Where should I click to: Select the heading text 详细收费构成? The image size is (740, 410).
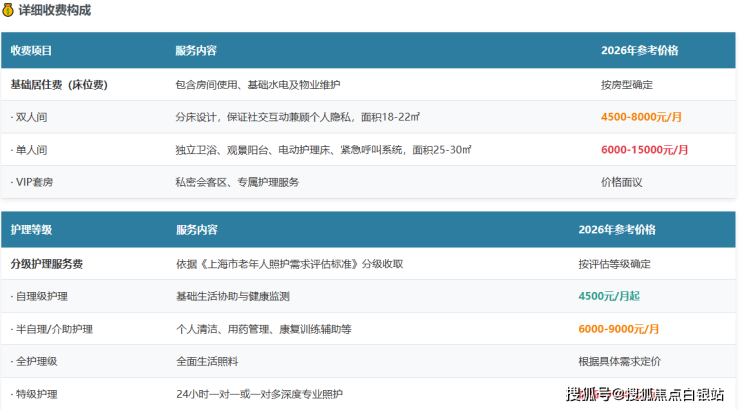click(55, 10)
